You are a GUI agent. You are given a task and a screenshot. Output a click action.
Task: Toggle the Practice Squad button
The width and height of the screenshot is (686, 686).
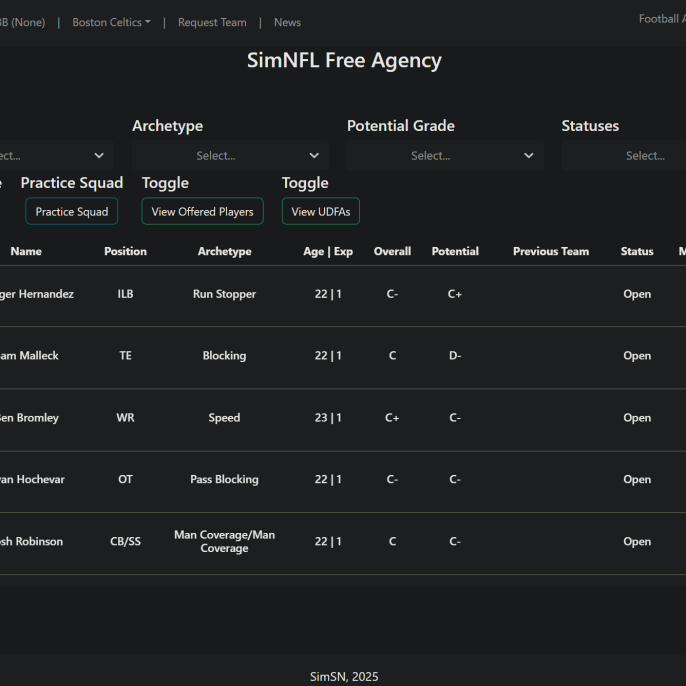click(72, 211)
